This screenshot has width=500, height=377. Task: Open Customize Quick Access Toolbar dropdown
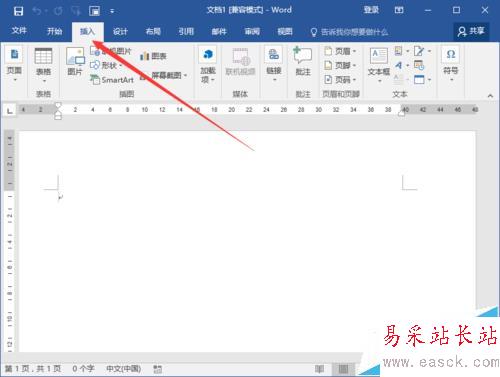pyautogui.click(x=112, y=11)
